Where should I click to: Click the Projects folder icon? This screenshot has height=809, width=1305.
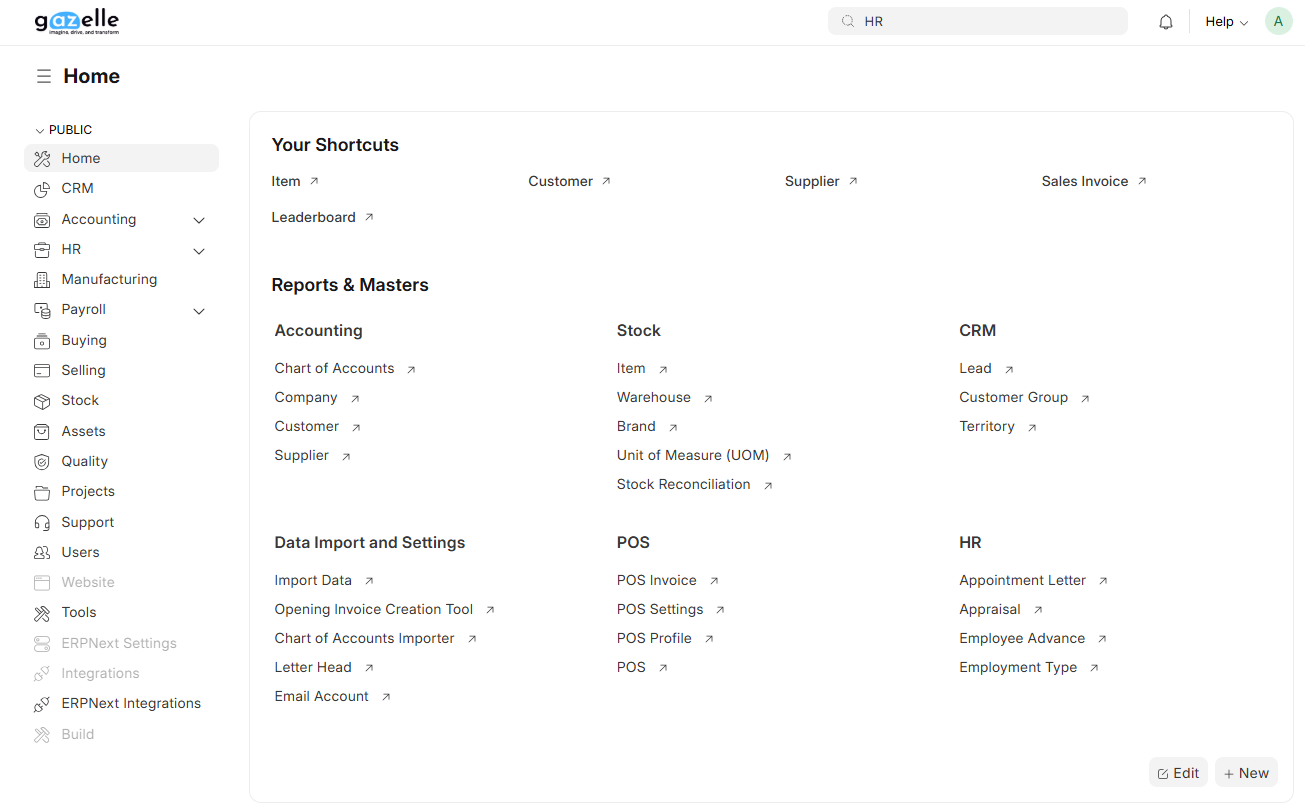(x=41, y=491)
